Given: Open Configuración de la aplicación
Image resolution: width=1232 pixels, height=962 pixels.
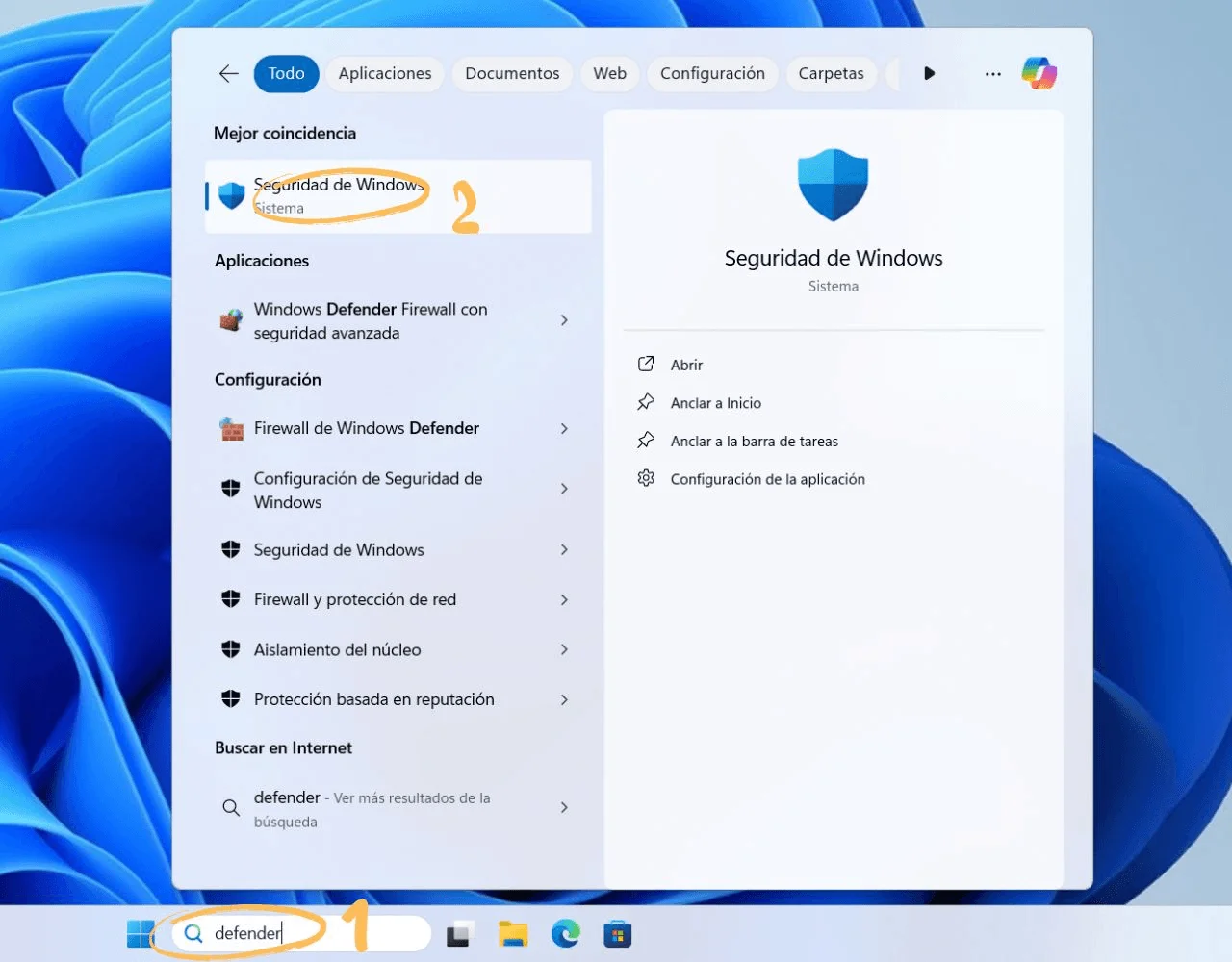Looking at the screenshot, I should [767, 479].
